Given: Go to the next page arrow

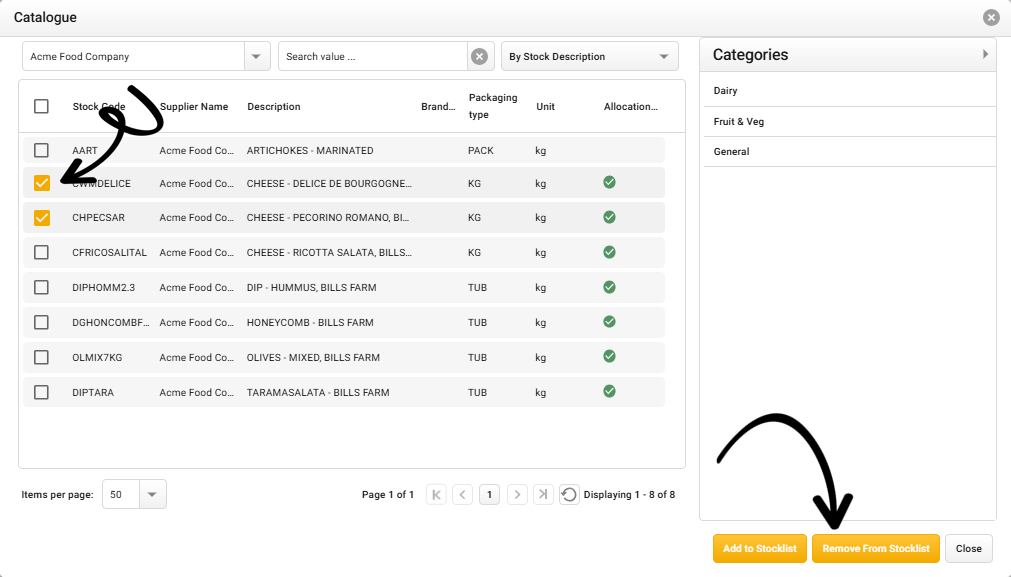Looking at the screenshot, I should 517,494.
